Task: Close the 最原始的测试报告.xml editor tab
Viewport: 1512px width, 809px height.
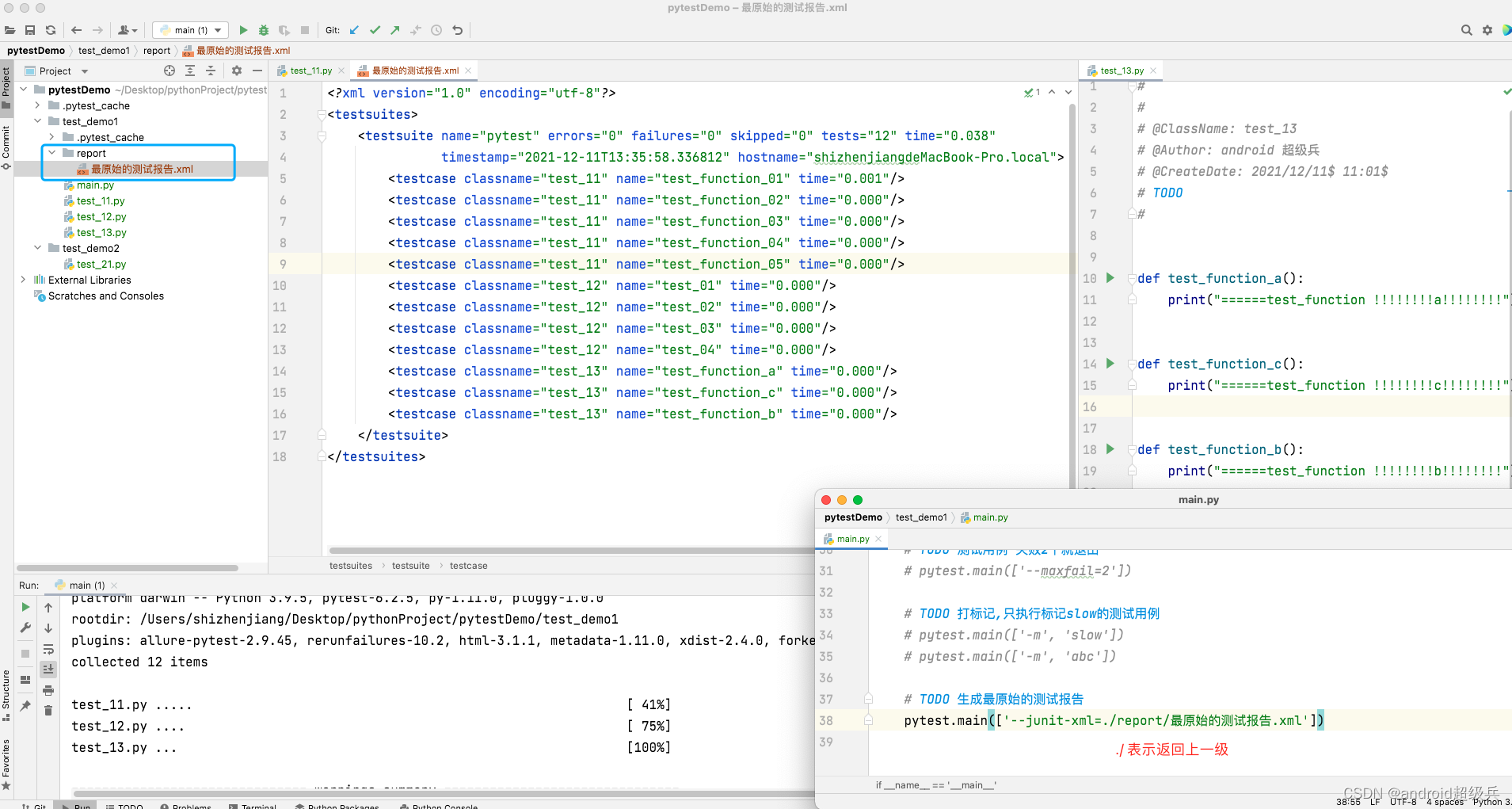Action: tap(469, 71)
